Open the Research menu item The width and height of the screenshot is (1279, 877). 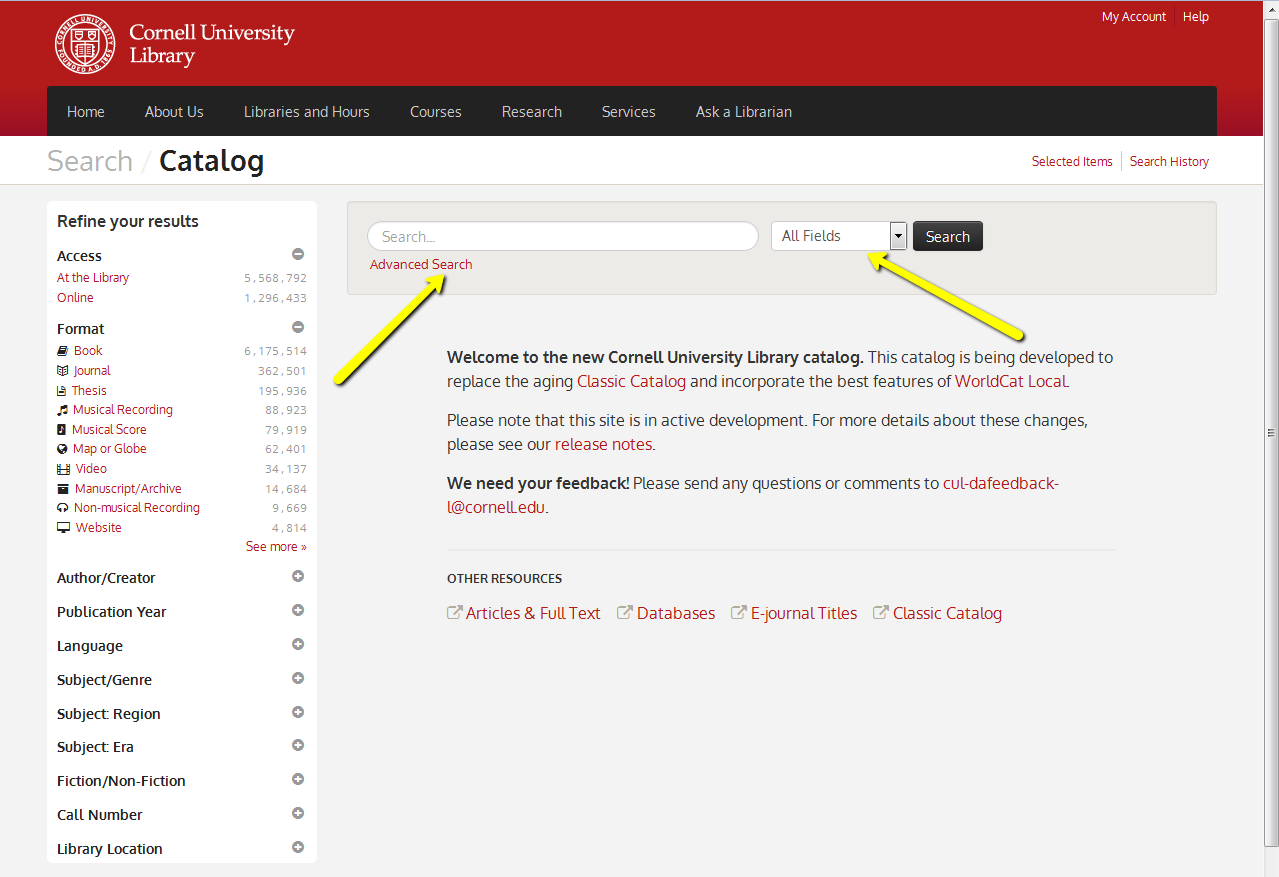[x=532, y=112]
